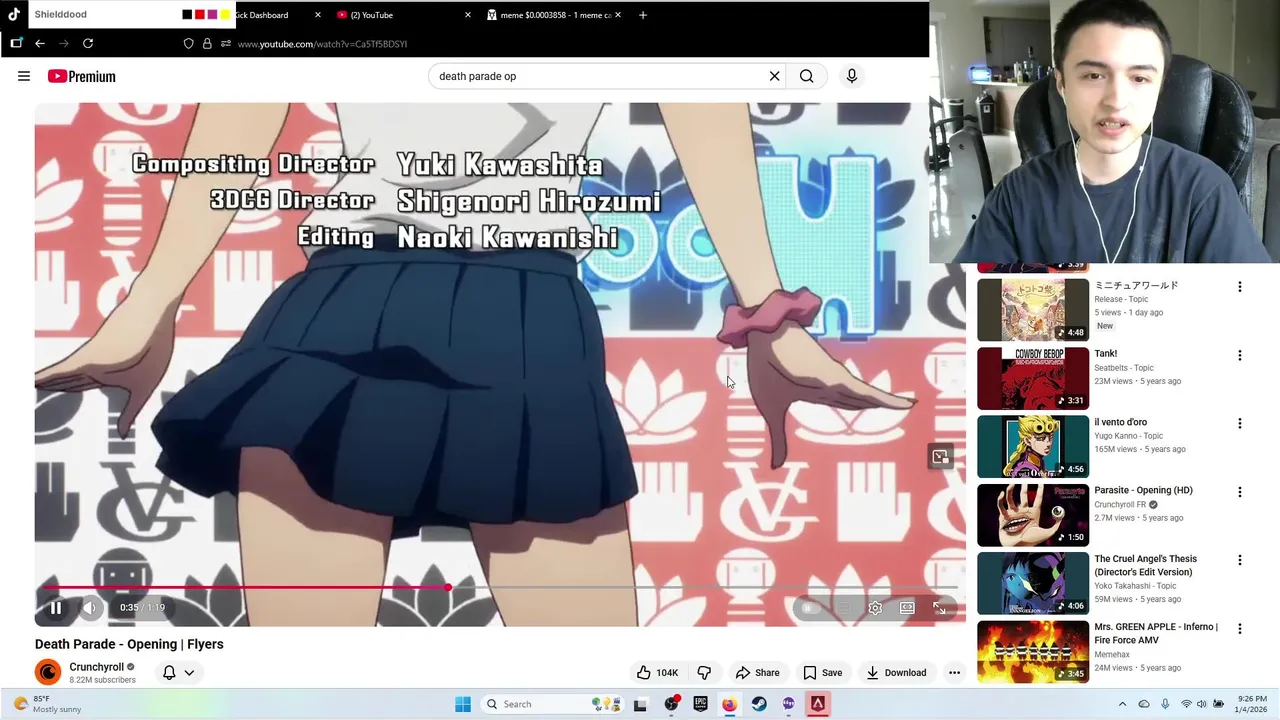Open the il vento d'oro thumbnail
Screen dimensions: 1280x720
click(1033, 447)
